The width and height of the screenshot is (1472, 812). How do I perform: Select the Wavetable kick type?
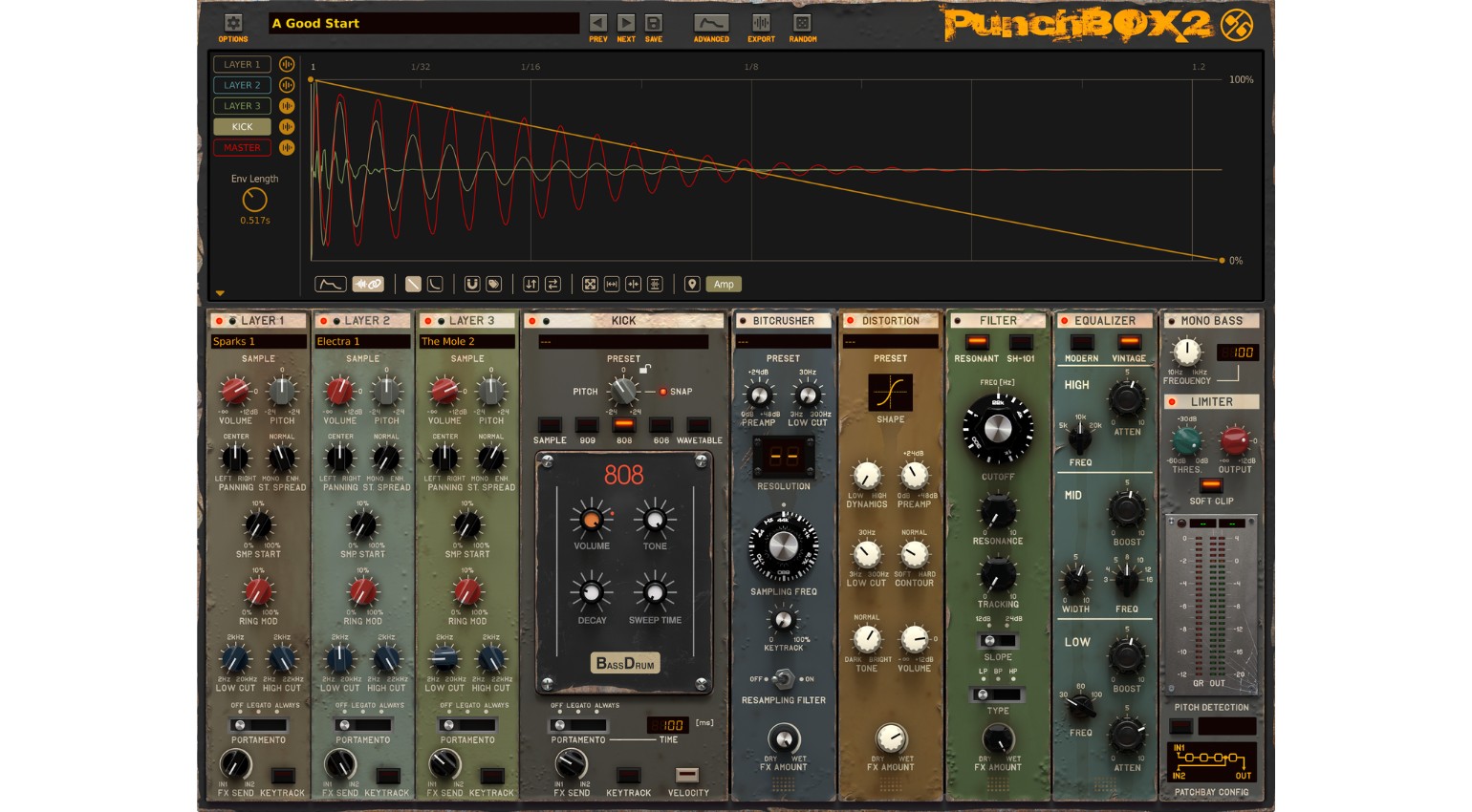tap(699, 425)
